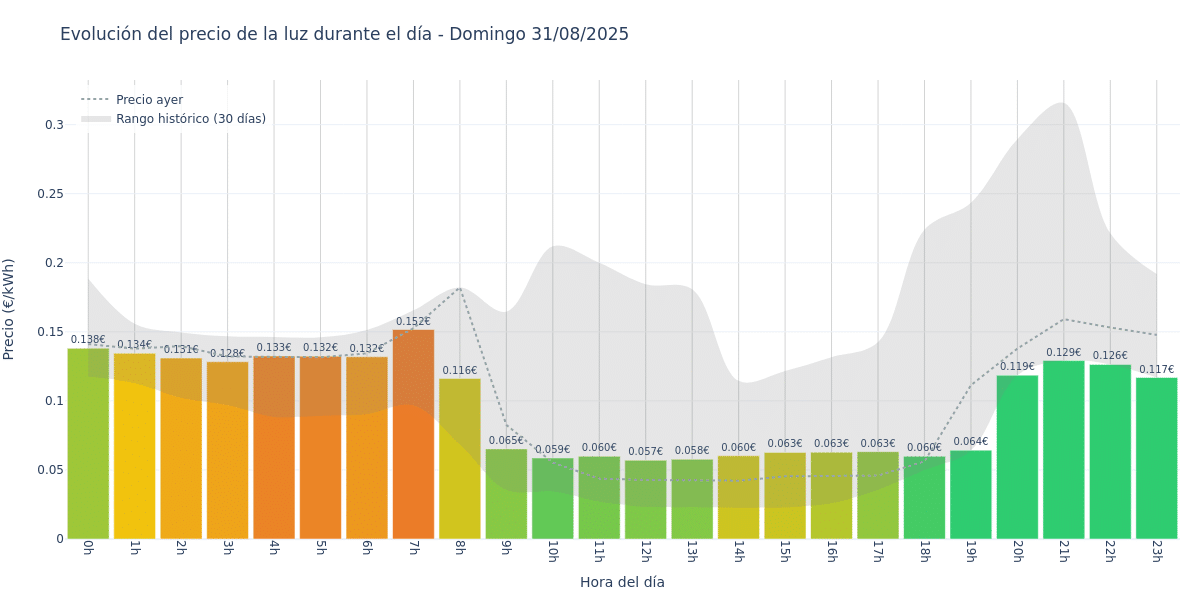
Task: Click the 22h bar labeled 0.126€
Action: coord(1110,452)
